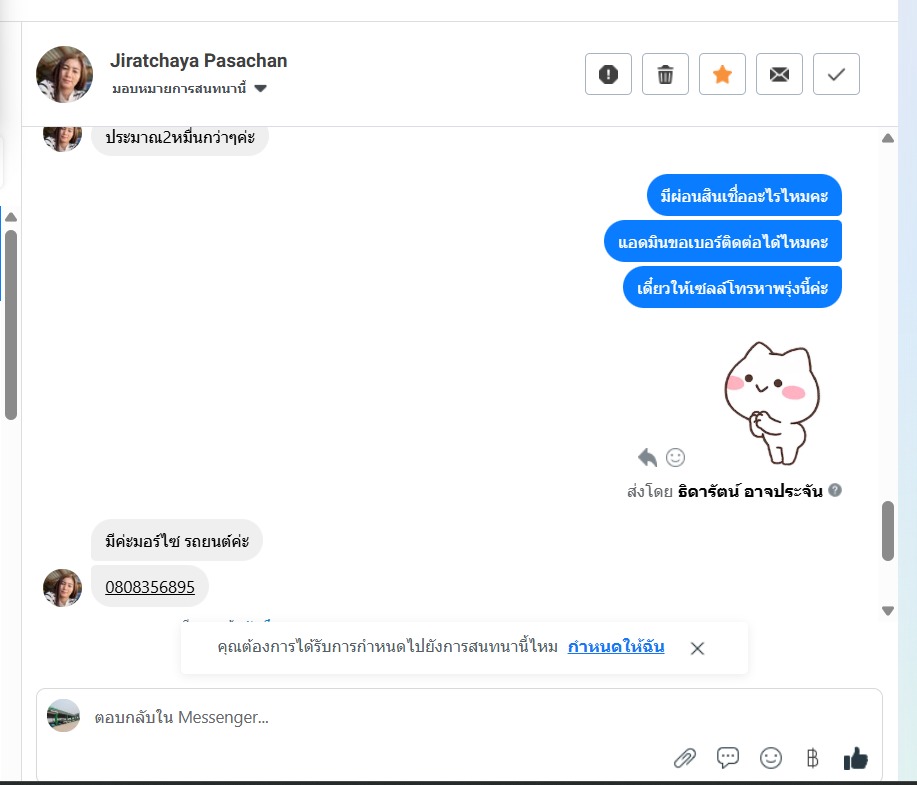Image resolution: width=917 pixels, height=785 pixels.
Task: Click the left panel scrollbar thumb
Action: click(x=11, y=325)
